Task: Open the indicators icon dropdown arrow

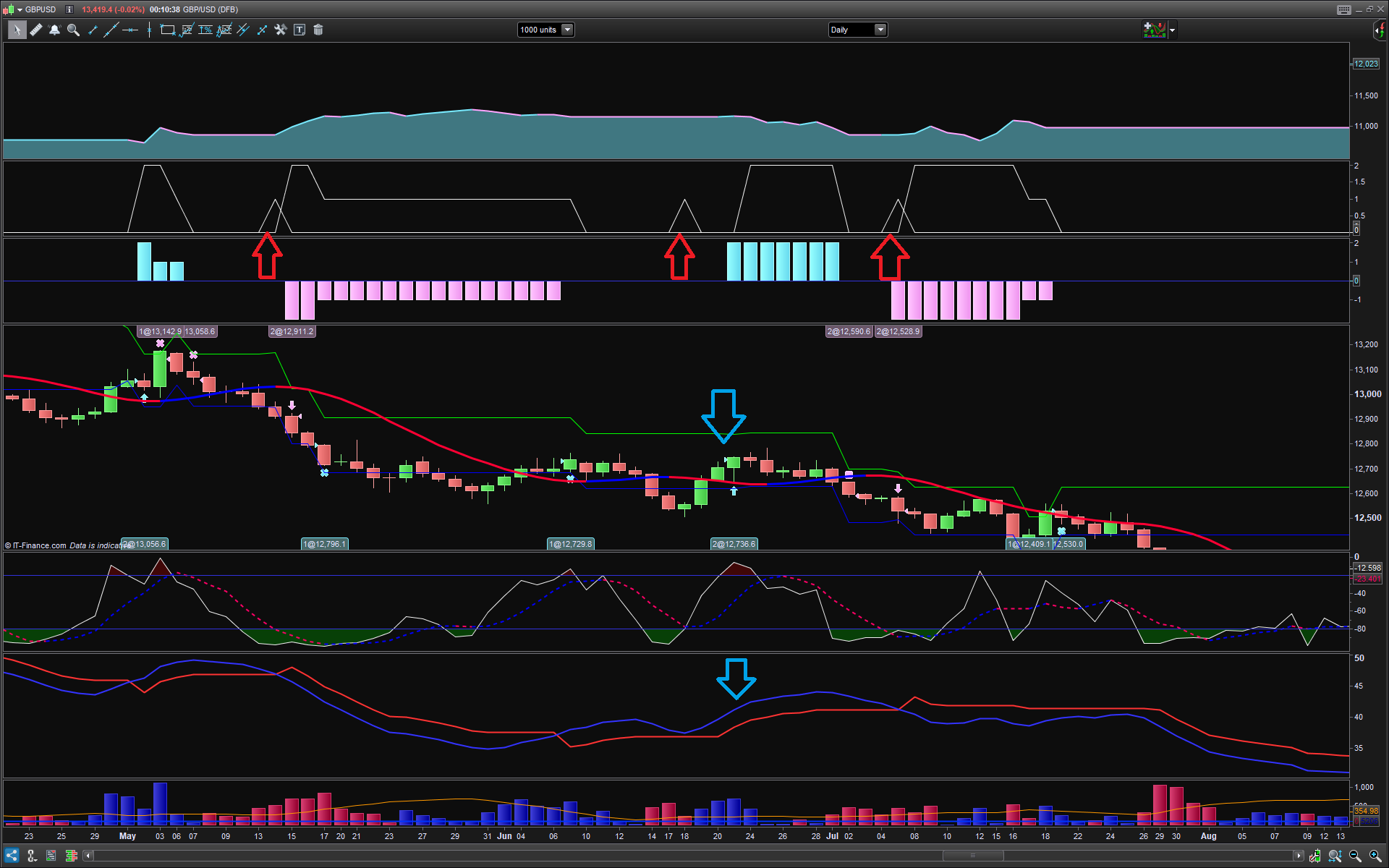Action: tap(1173, 30)
